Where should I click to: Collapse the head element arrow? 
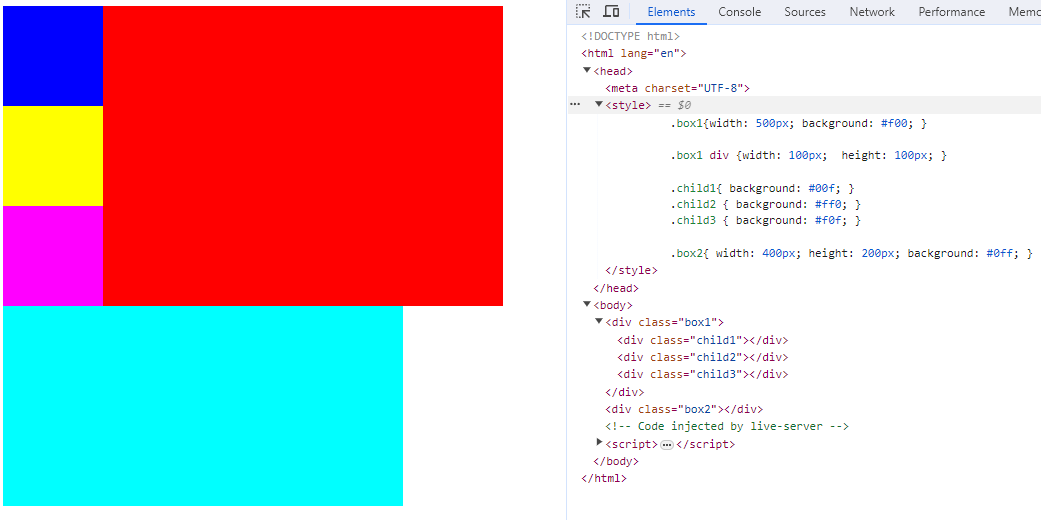pyautogui.click(x=587, y=70)
